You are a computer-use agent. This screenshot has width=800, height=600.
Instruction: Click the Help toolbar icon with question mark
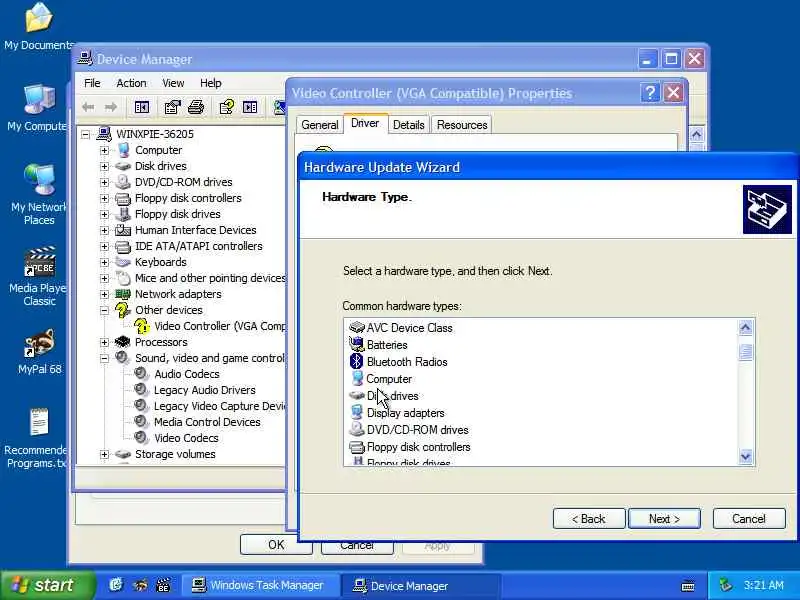click(x=227, y=107)
